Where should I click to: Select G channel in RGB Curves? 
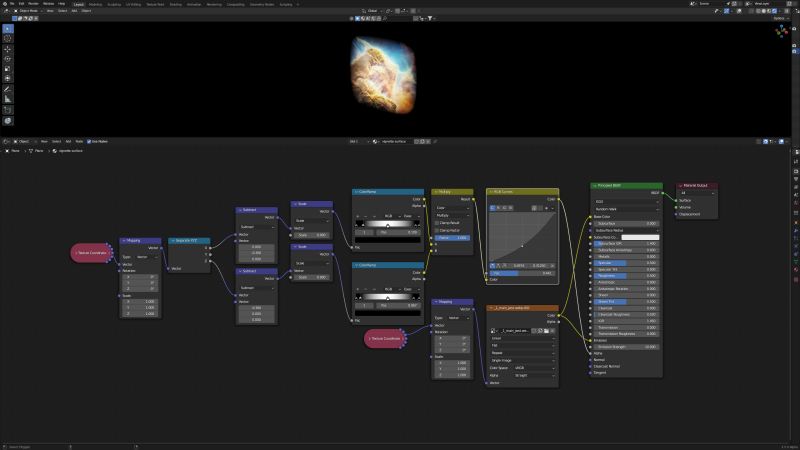(x=505, y=208)
